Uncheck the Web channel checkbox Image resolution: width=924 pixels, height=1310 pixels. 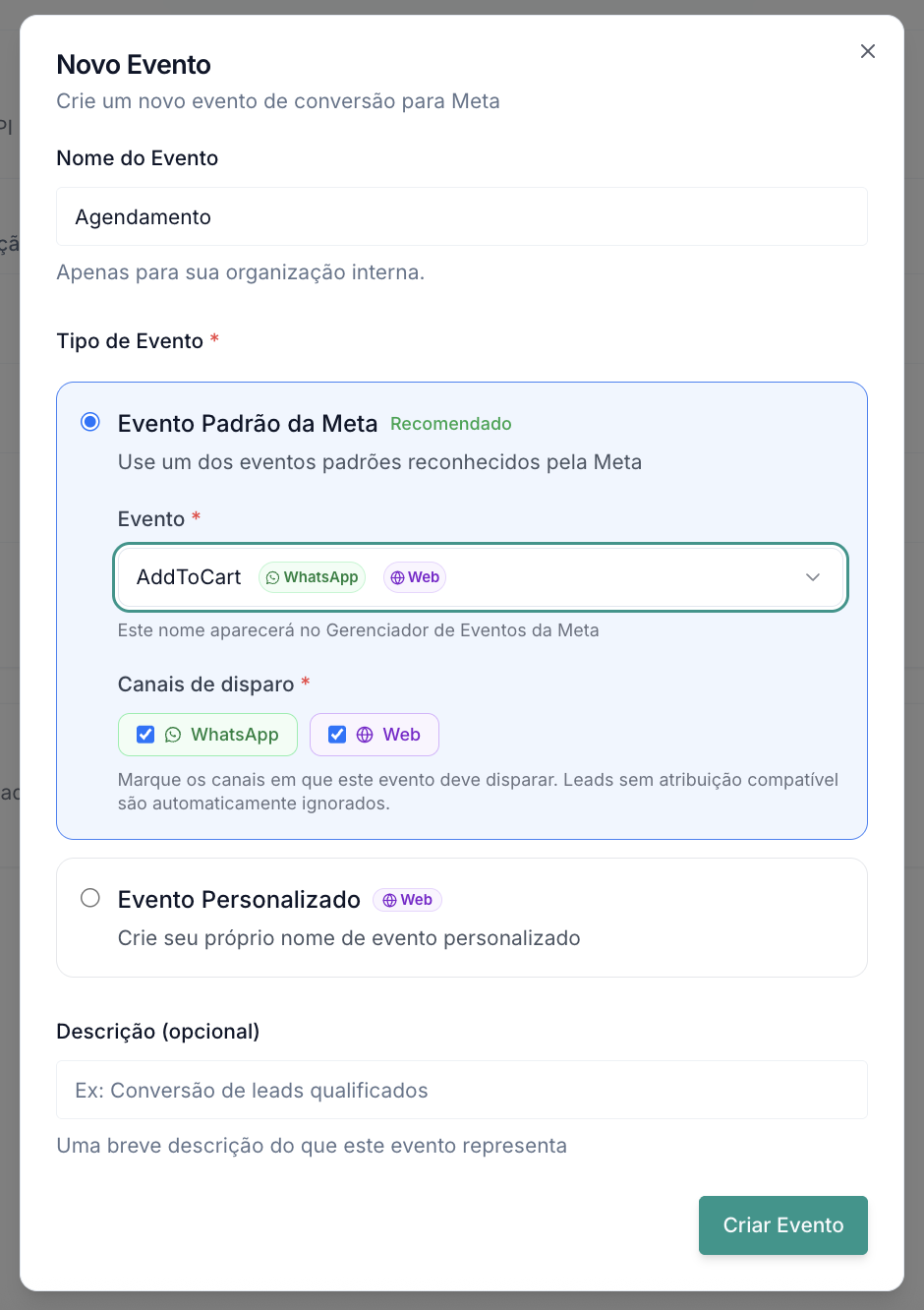pyautogui.click(x=337, y=735)
